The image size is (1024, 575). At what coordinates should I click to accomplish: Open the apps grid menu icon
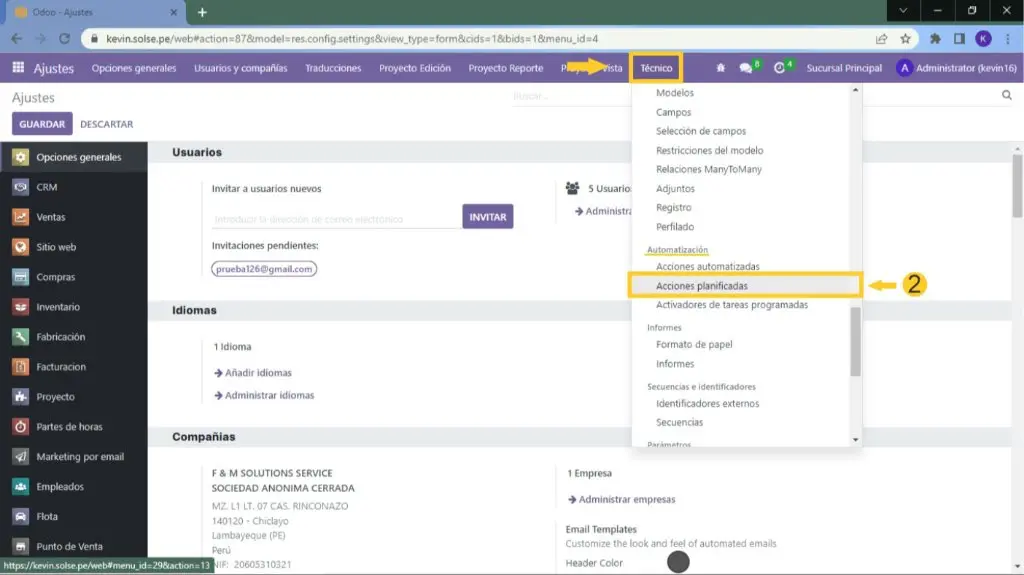click(18, 68)
